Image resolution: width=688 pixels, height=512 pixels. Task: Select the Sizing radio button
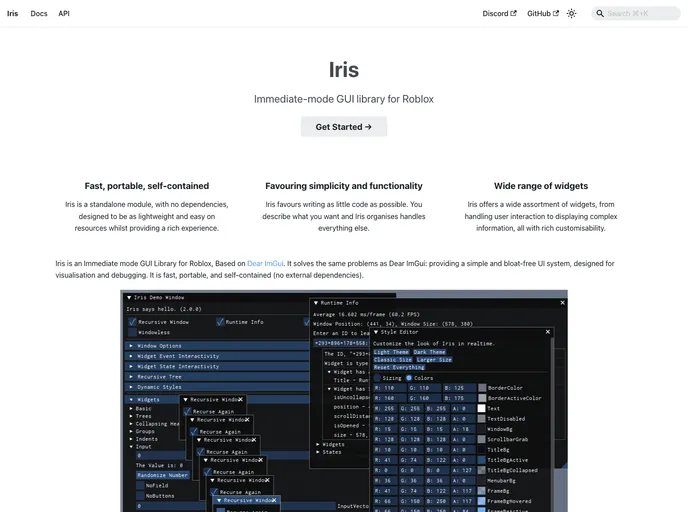coord(377,378)
